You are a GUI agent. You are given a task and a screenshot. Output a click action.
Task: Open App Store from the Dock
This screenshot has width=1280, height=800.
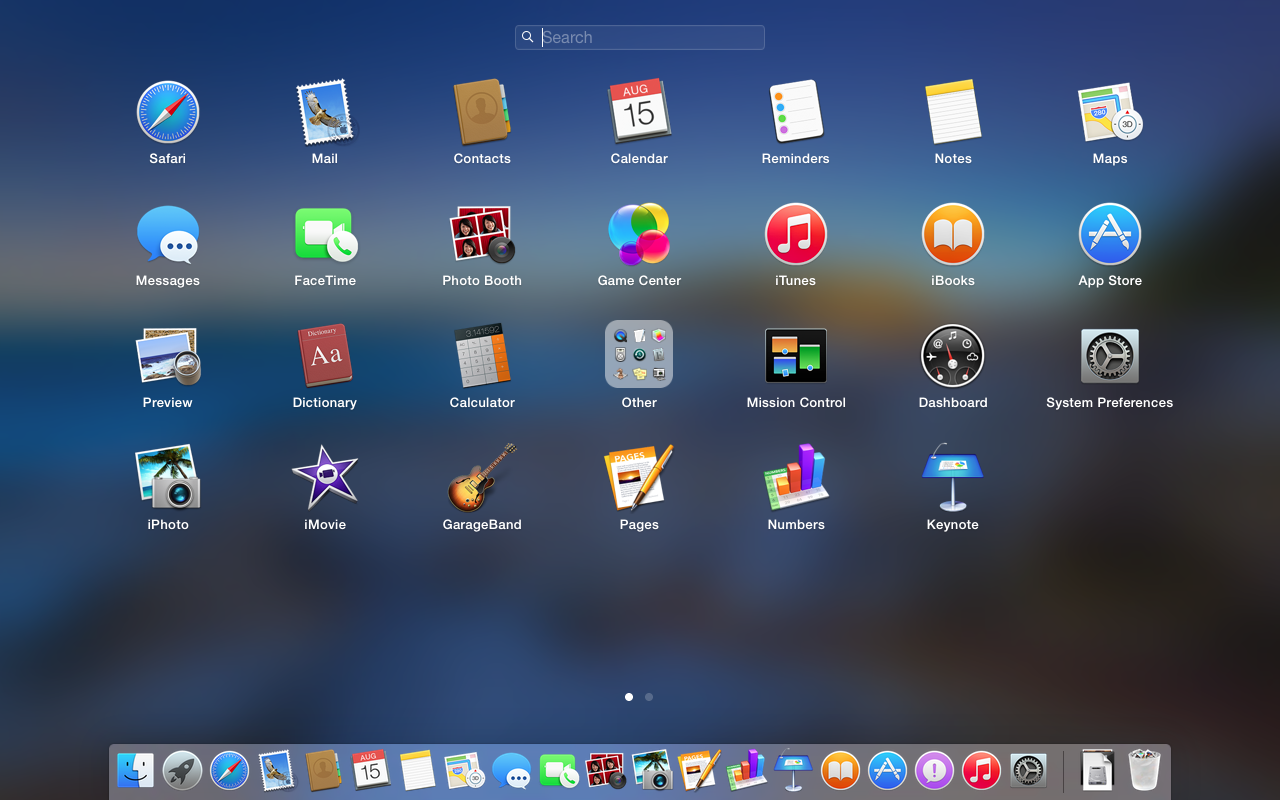[888, 771]
